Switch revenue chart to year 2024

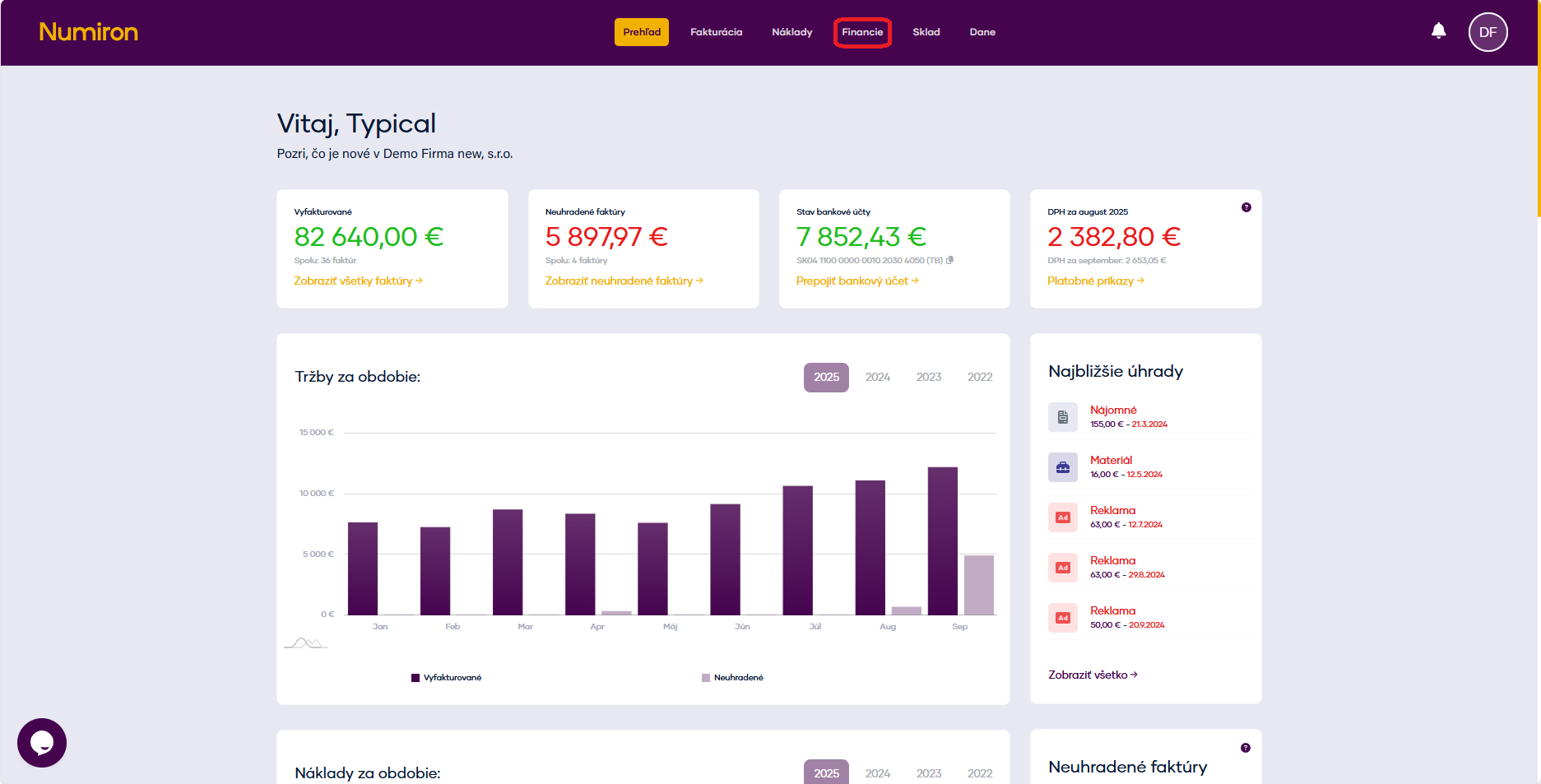coord(877,377)
